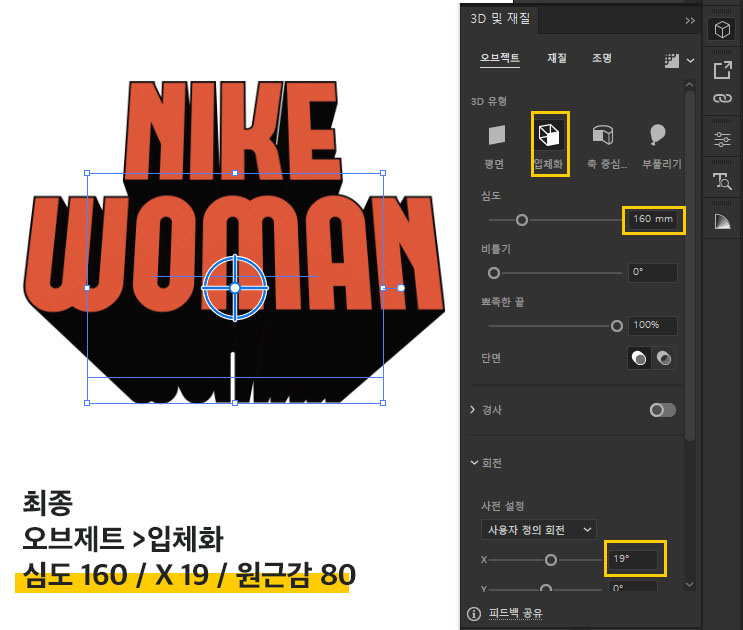Select the 평면 (Plane) 3D type icon
The width and height of the screenshot is (743, 630).
(x=496, y=135)
